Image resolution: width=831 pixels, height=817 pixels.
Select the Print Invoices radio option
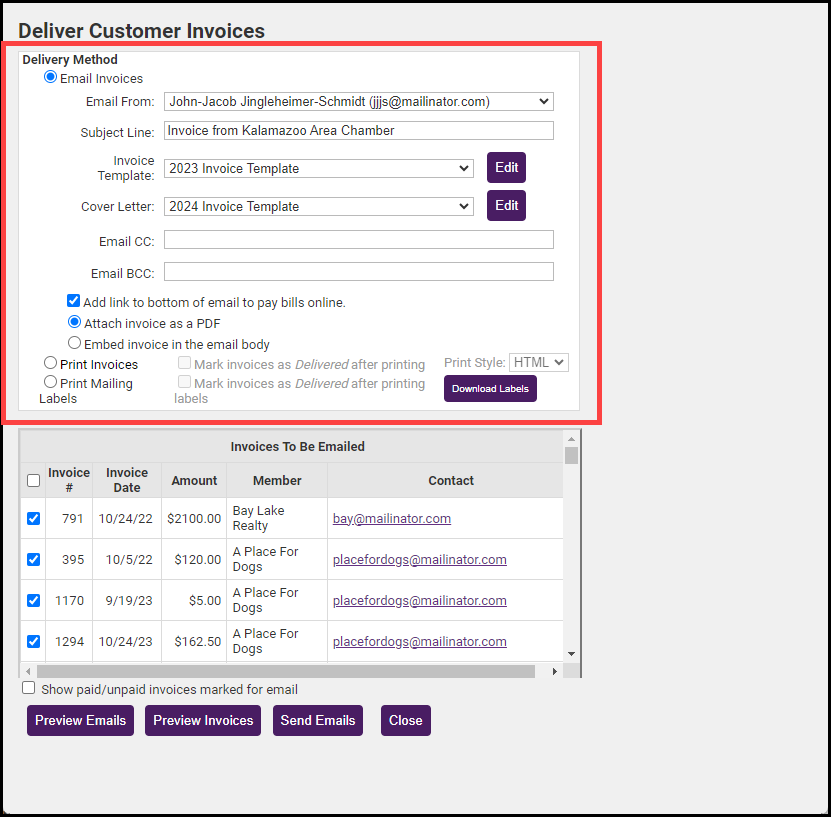click(51, 364)
